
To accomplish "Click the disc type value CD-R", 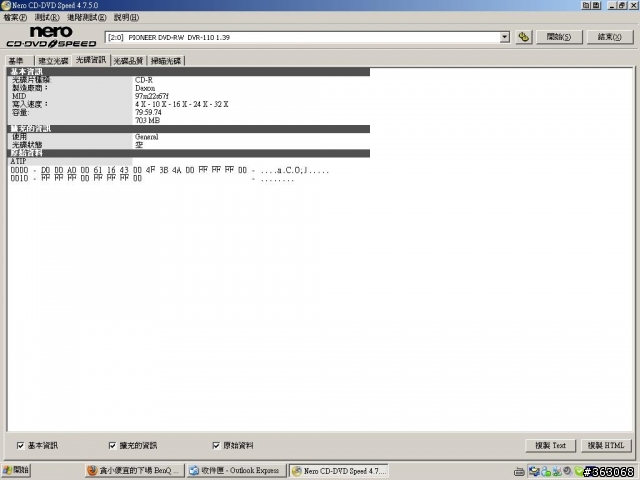I will pos(144,80).
